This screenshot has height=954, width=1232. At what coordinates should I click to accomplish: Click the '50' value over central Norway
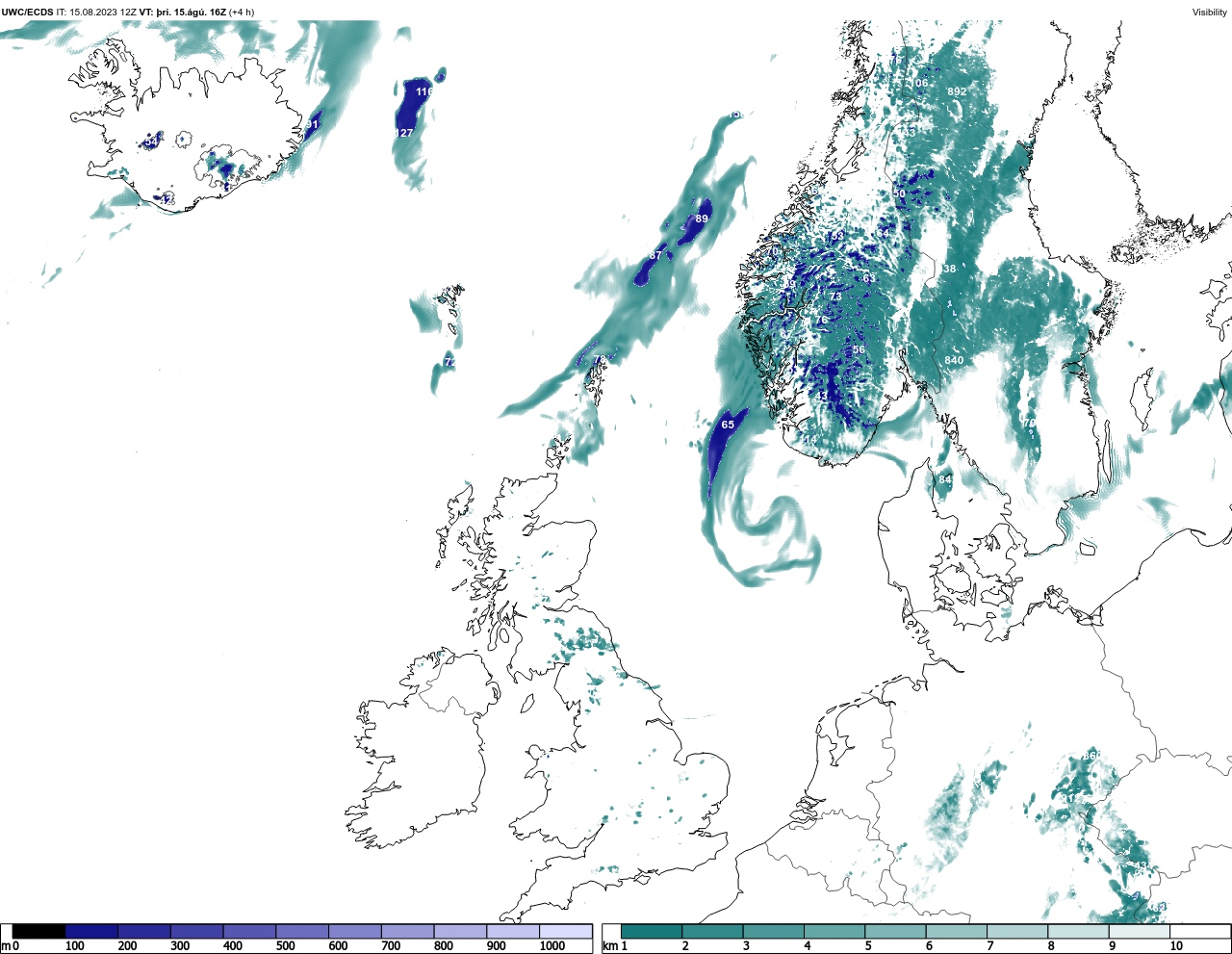[900, 193]
